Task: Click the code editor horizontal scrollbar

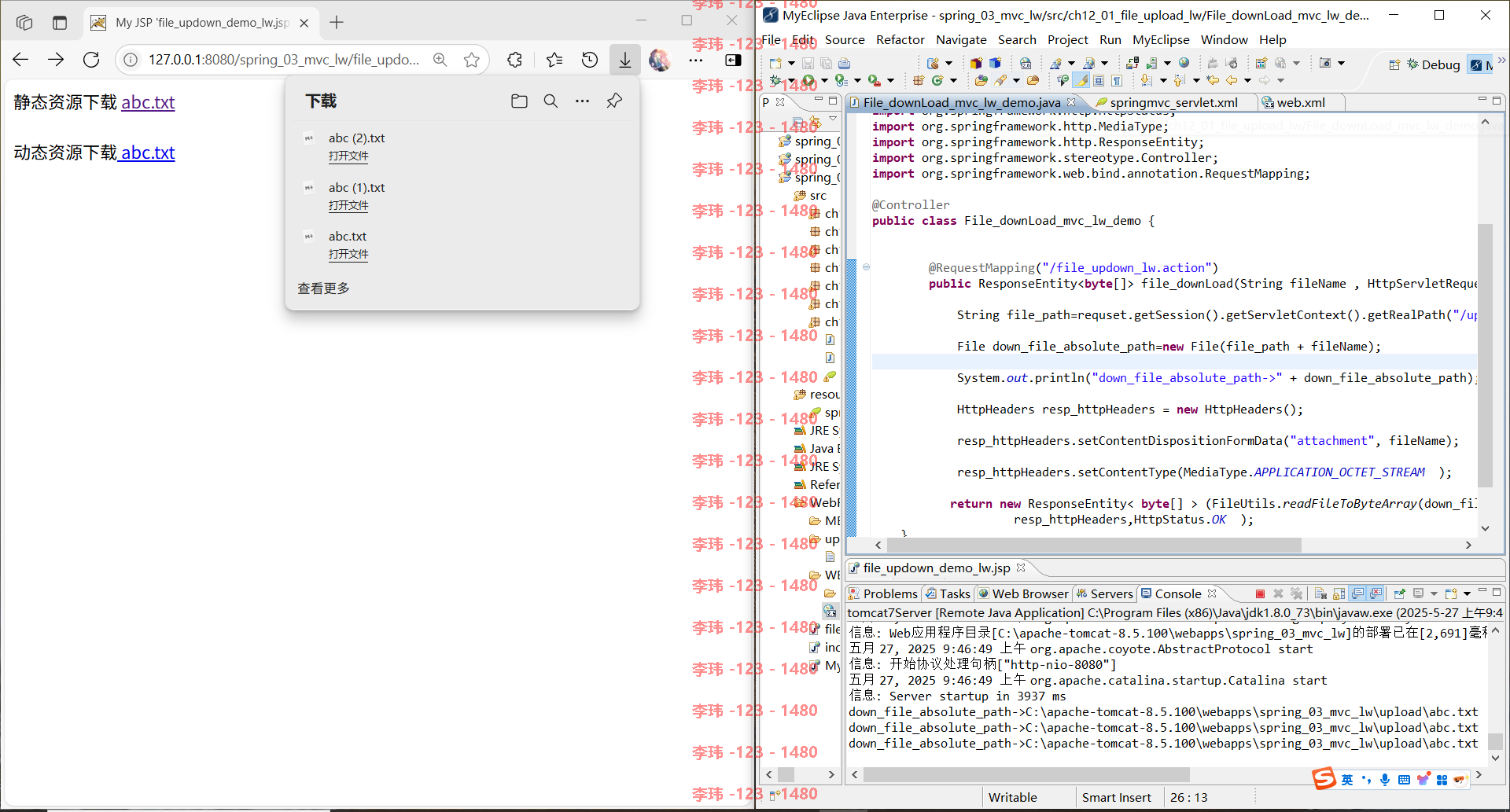Action: [1093, 545]
